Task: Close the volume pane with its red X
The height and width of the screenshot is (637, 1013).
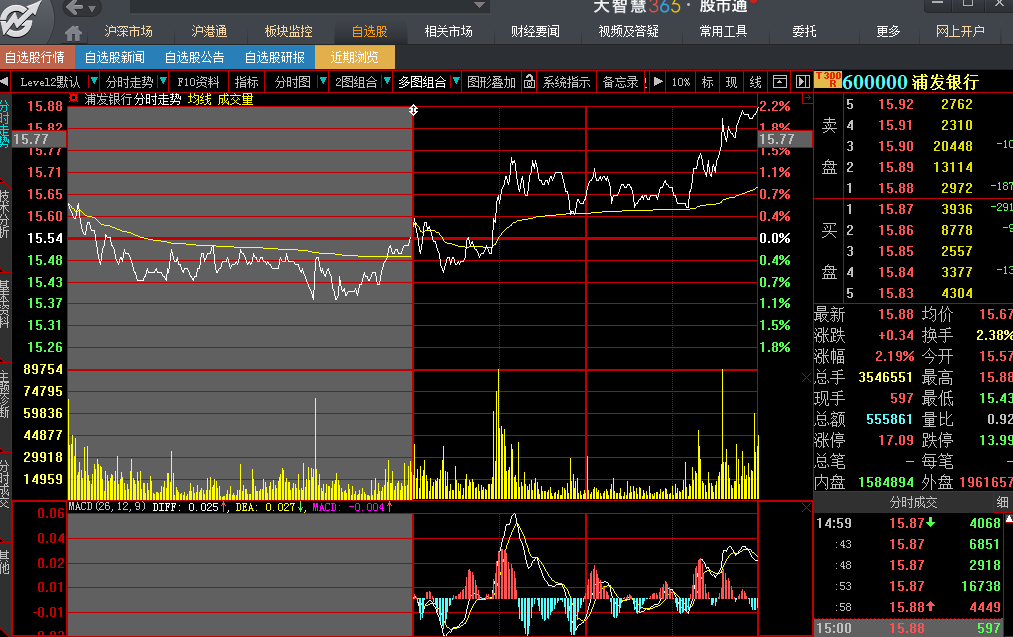Action: [806, 377]
